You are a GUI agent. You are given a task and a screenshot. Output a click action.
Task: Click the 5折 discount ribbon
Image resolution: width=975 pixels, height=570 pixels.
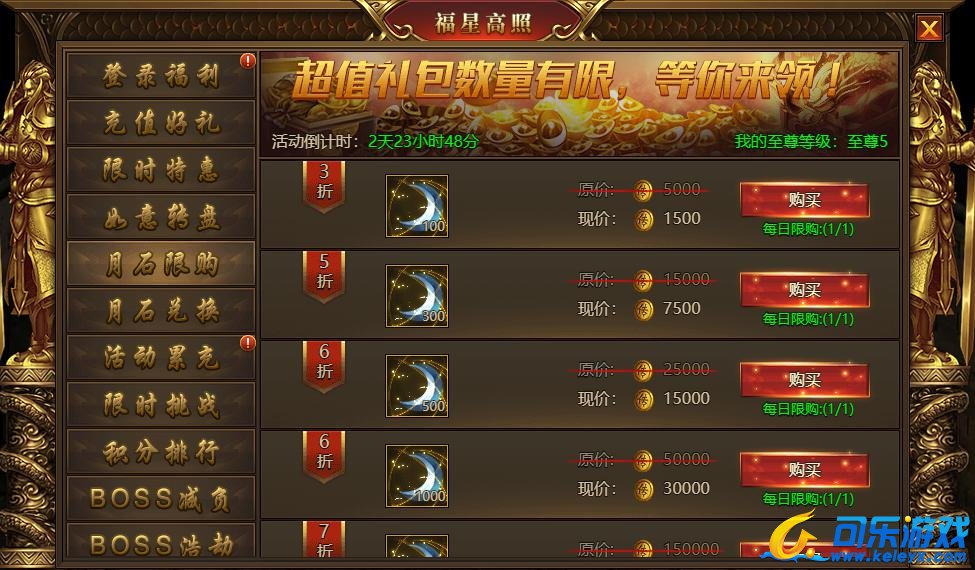click(324, 276)
